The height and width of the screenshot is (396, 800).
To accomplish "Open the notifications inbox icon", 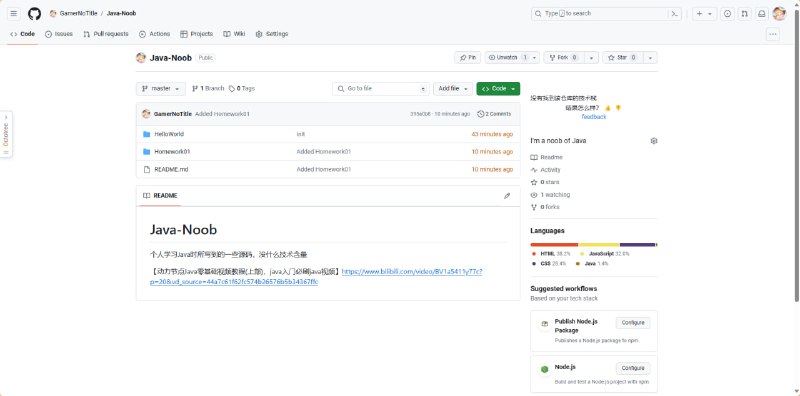I will coord(761,14).
